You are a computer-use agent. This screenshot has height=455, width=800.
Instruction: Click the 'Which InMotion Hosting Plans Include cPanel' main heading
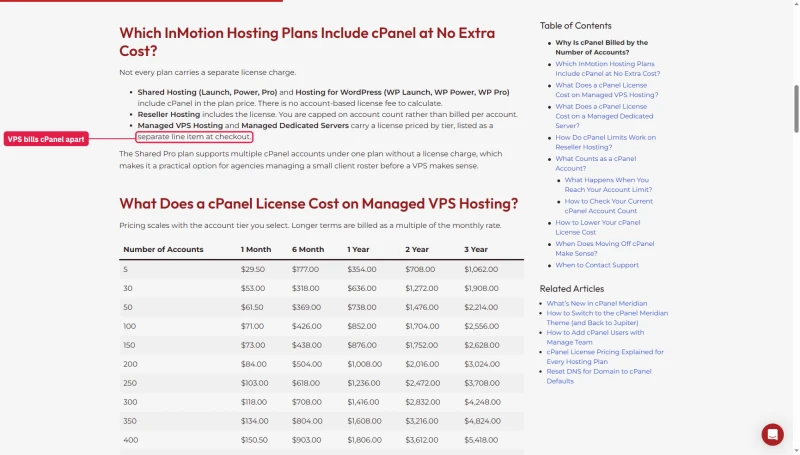click(x=307, y=42)
